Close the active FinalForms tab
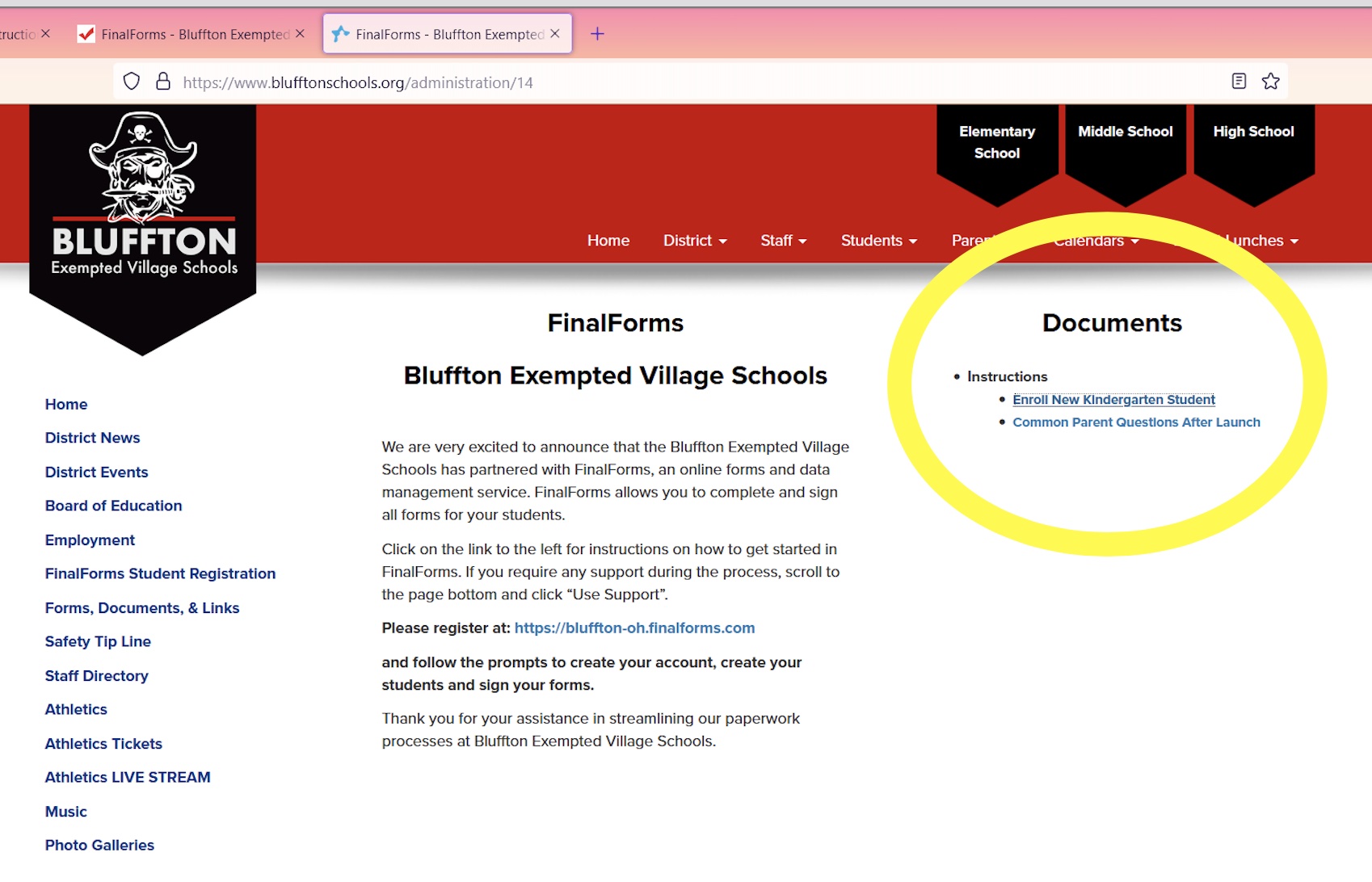 [x=555, y=34]
